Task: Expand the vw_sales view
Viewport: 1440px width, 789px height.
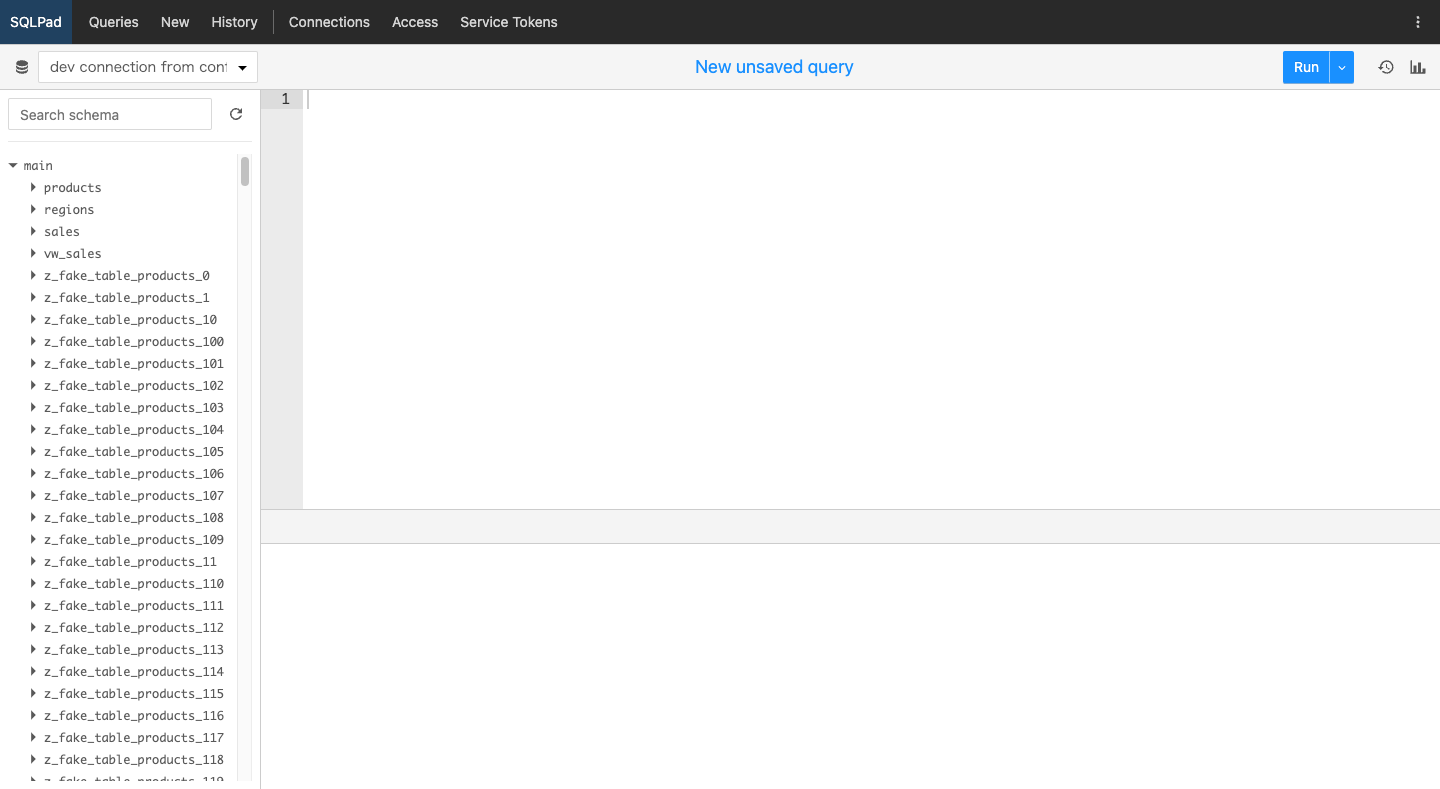Action: tap(34, 254)
